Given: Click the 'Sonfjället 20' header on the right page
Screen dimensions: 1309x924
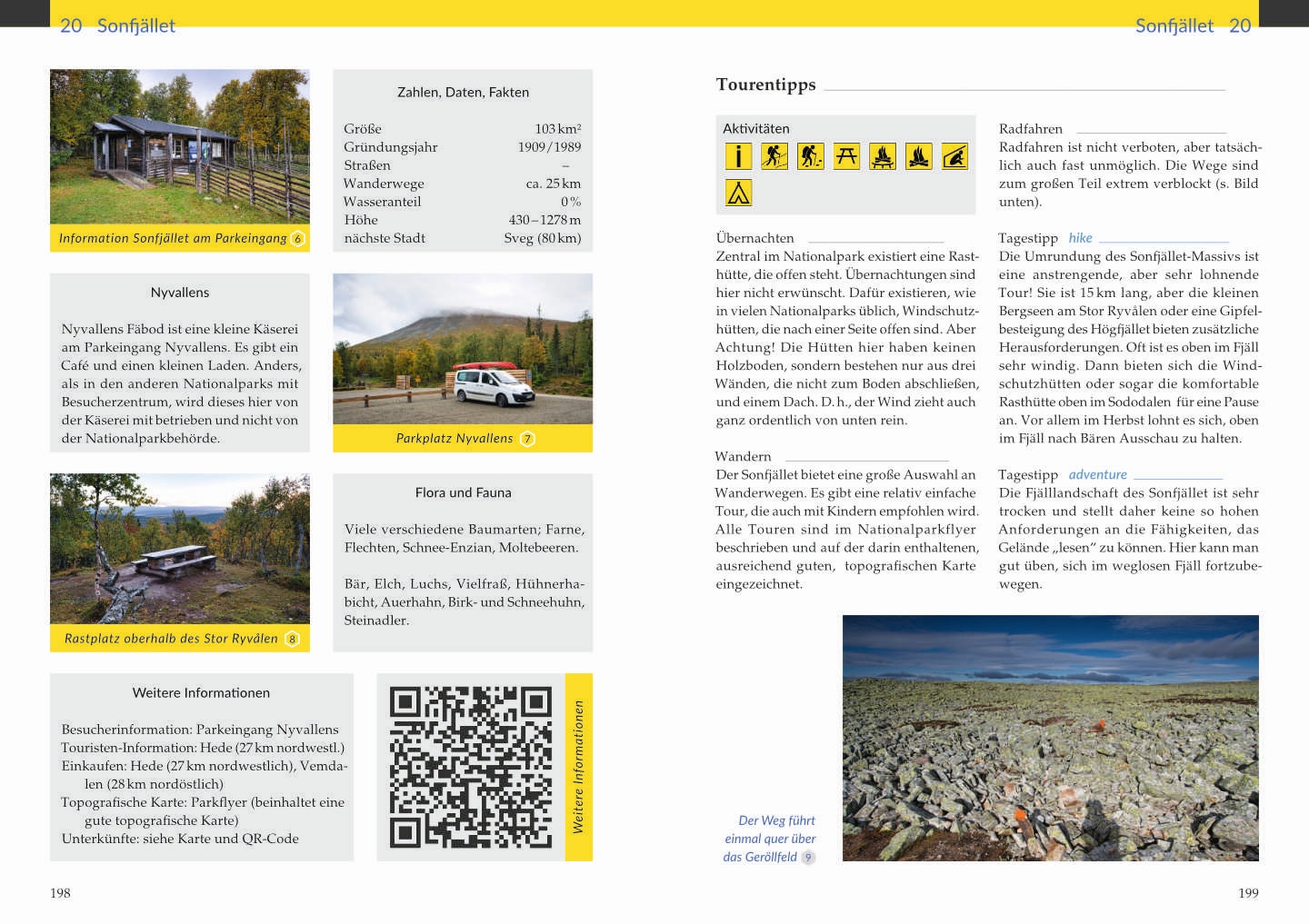Looking at the screenshot, I should (x=1193, y=25).
